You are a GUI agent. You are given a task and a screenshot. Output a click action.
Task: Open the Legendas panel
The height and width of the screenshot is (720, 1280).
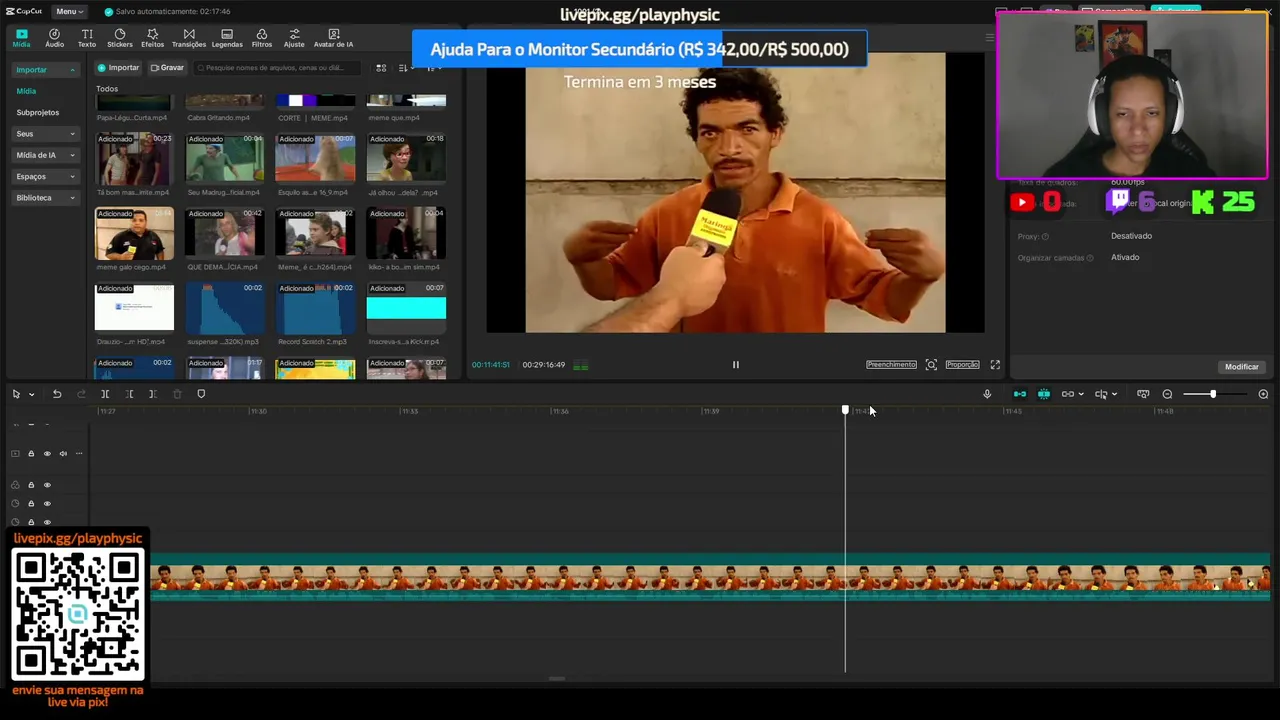(227, 38)
